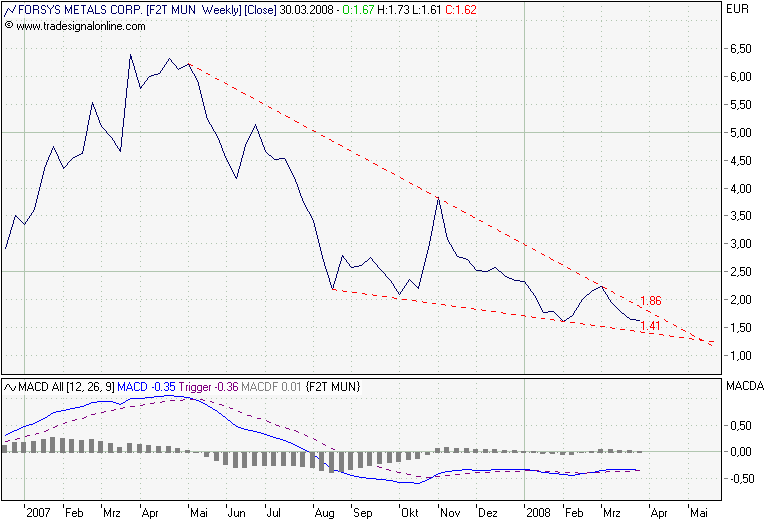The image size is (769, 520).
Task: Click the 1,50 price axis label
Action: [x=741, y=328]
